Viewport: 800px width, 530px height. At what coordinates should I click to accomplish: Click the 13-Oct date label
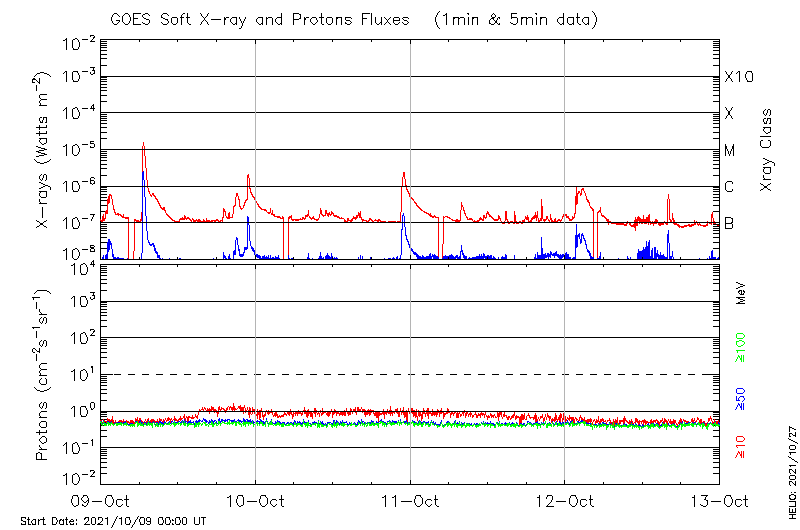(x=719, y=501)
